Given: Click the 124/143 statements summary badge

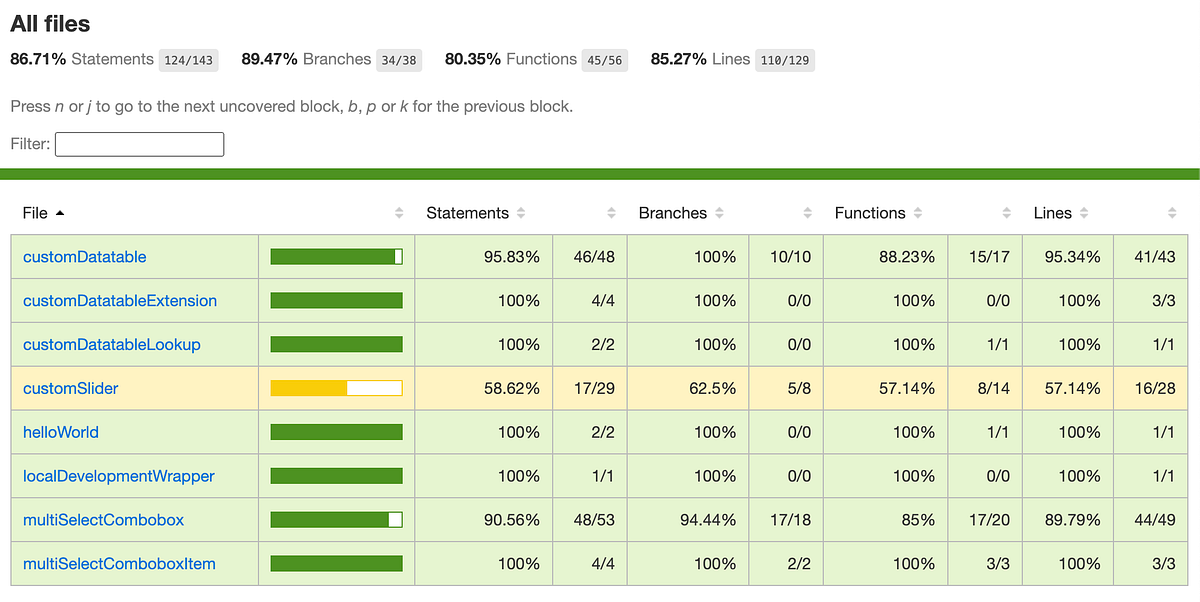Looking at the screenshot, I should point(189,60).
